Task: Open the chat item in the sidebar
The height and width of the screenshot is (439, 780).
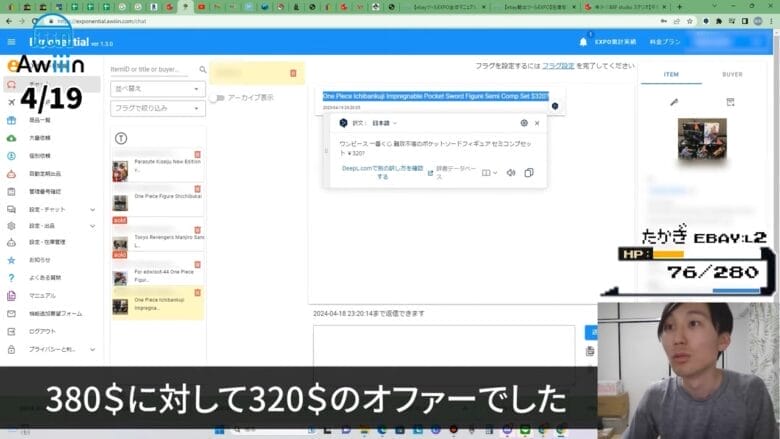Action: [51, 85]
